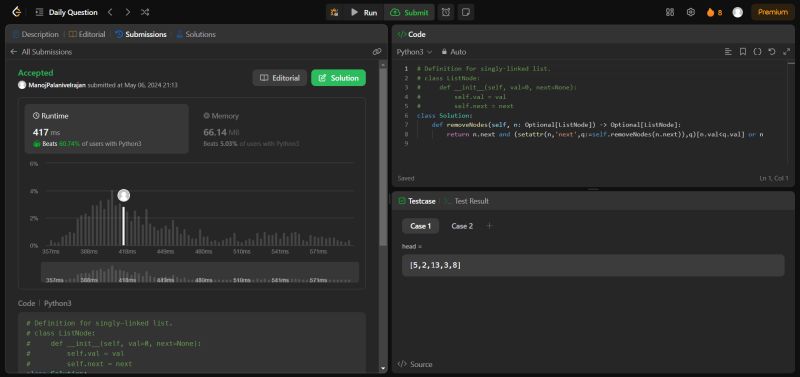Select Case 1
Viewport: 800px width, 377px height.
click(420, 226)
